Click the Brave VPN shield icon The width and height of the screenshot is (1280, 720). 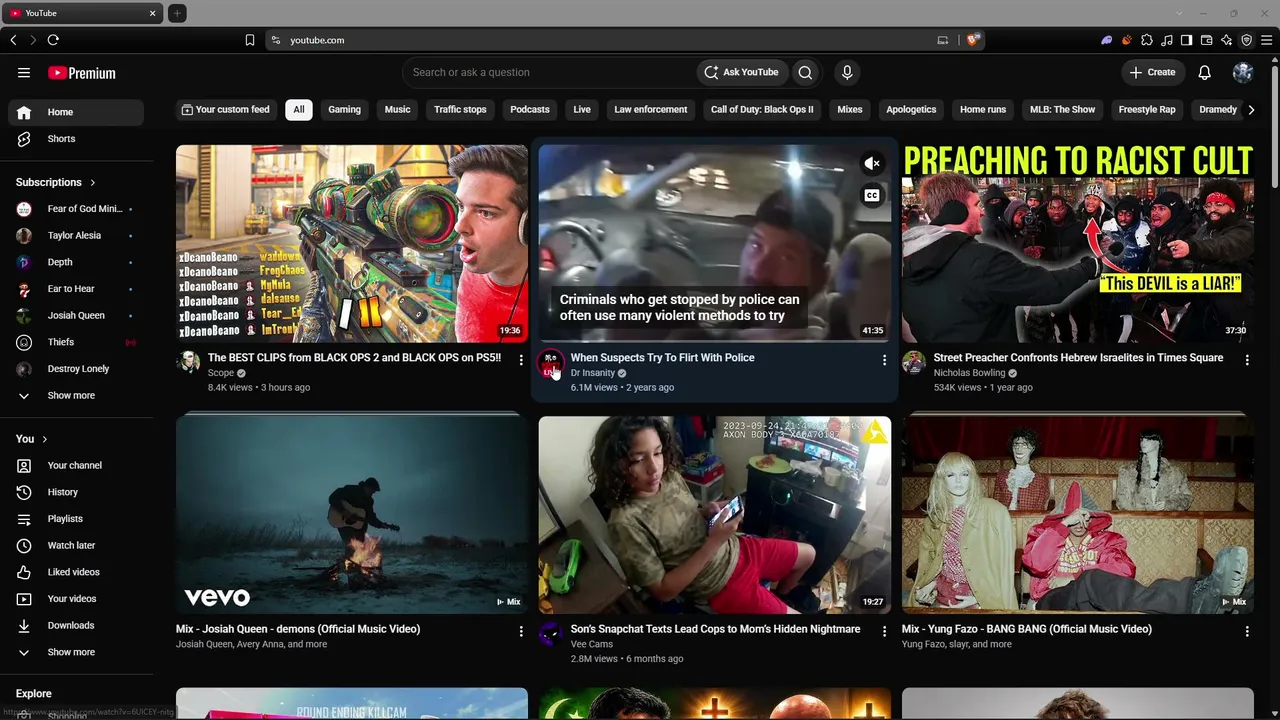click(x=1247, y=40)
